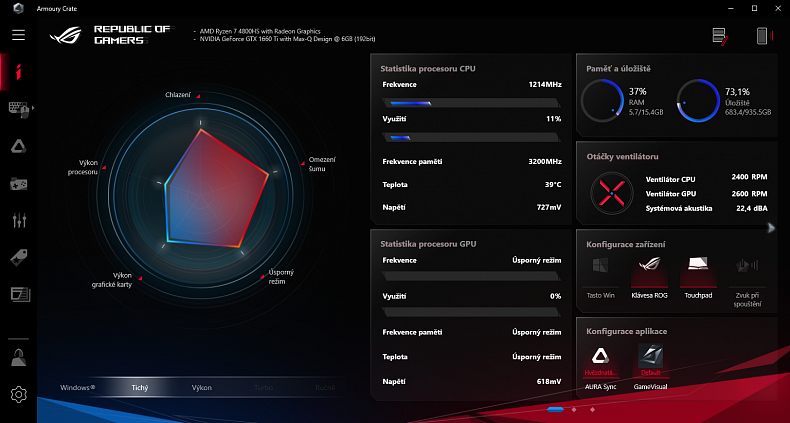
Task: Go to the third page indicator dot
Action: point(592,409)
